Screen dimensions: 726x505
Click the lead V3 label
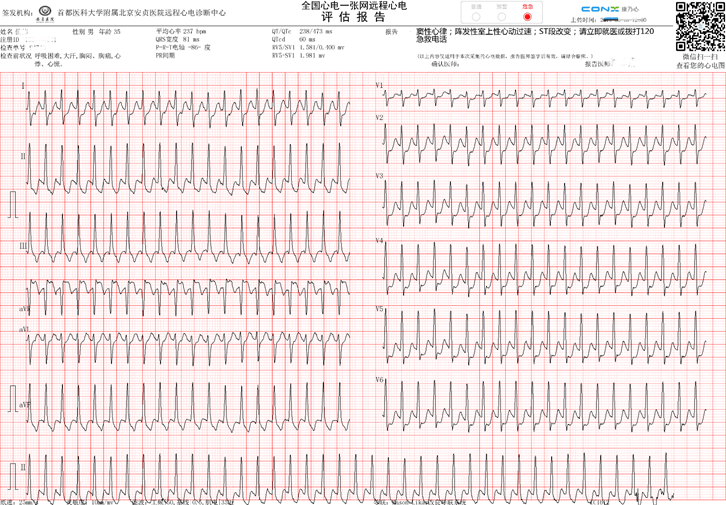(x=379, y=175)
